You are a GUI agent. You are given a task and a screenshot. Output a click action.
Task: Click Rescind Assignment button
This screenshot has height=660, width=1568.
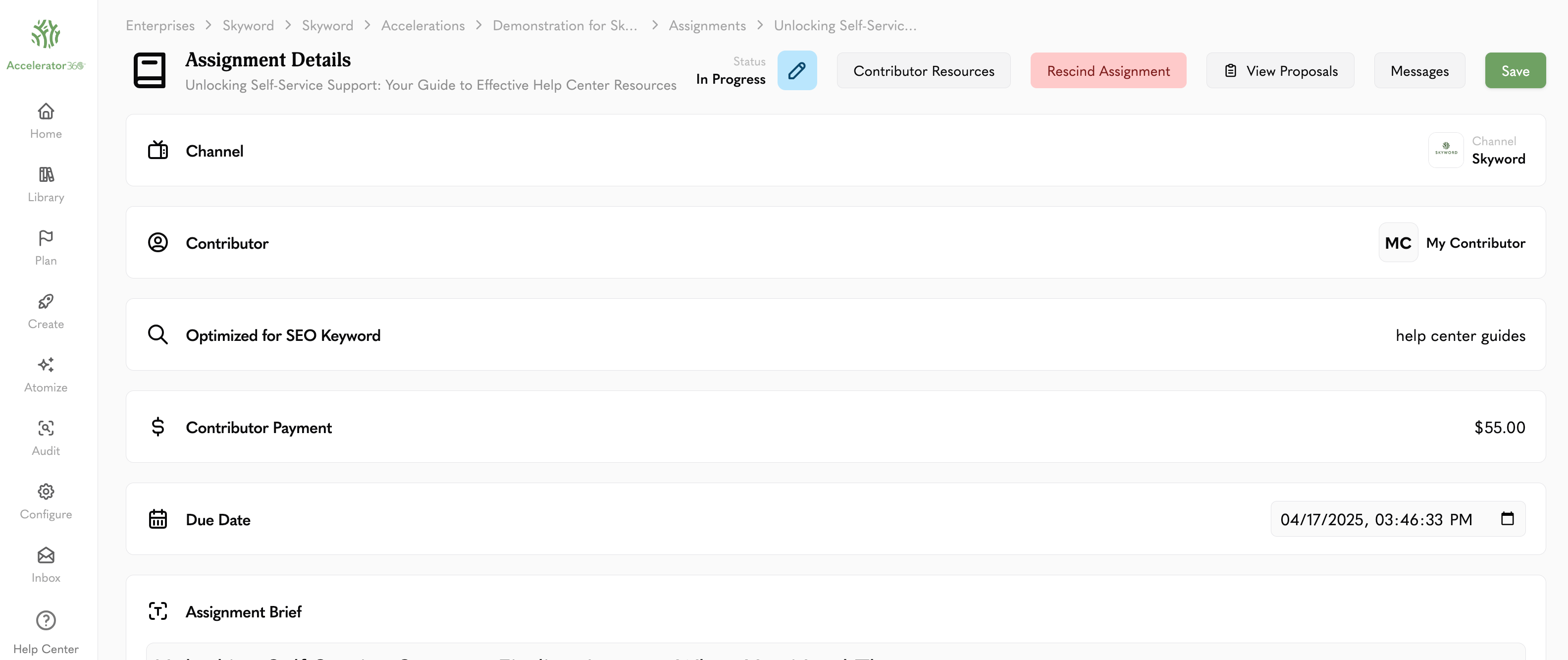(1108, 71)
